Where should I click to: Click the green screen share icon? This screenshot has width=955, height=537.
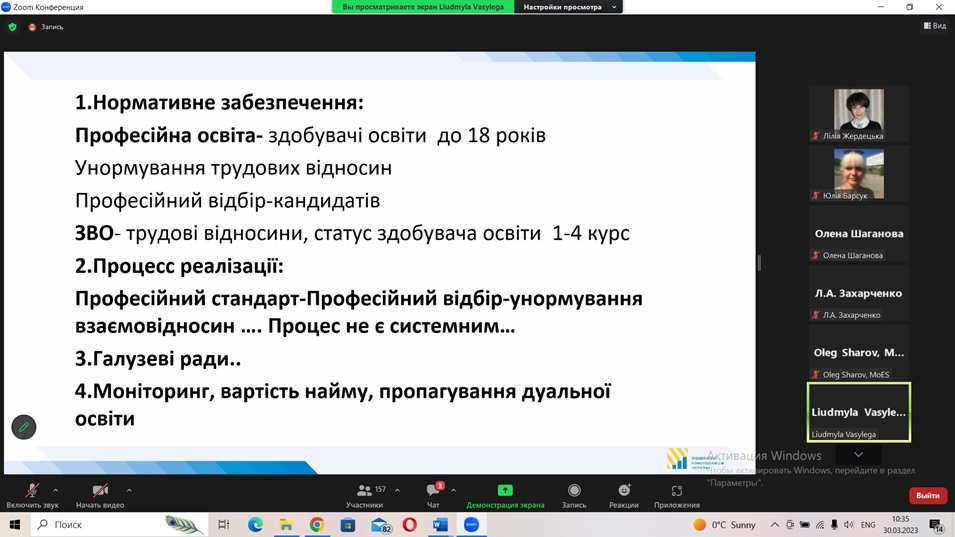505,490
